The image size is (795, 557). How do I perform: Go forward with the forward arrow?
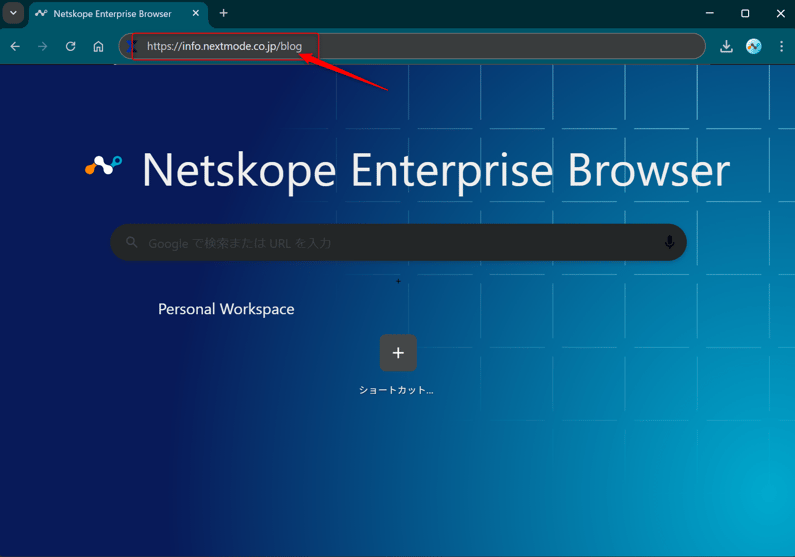point(43,46)
